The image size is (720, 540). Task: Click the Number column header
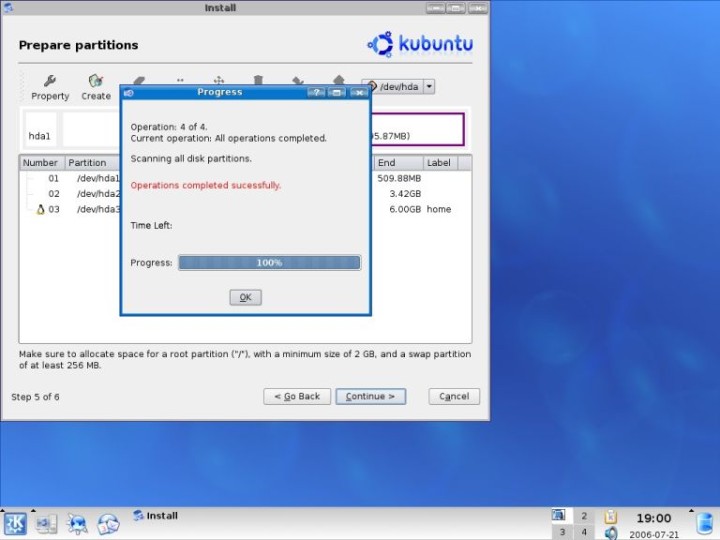click(41, 163)
